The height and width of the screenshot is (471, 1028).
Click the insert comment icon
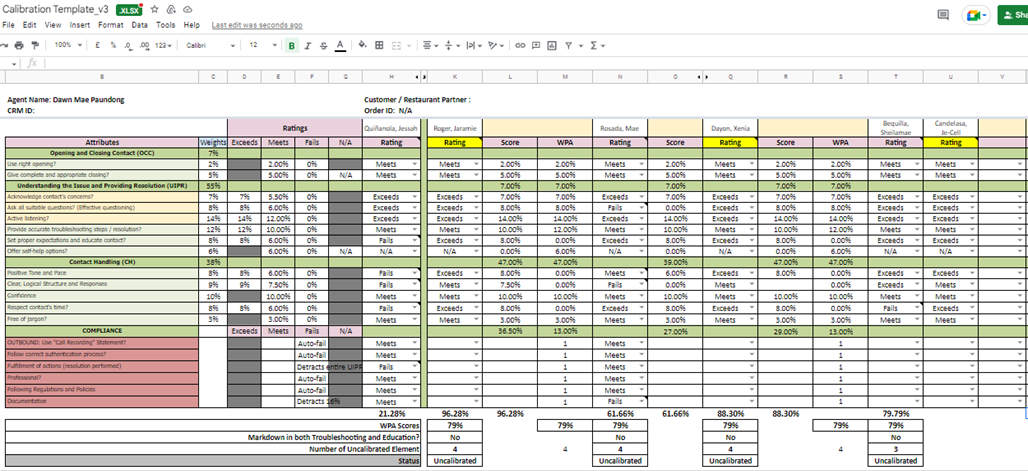[536, 45]
